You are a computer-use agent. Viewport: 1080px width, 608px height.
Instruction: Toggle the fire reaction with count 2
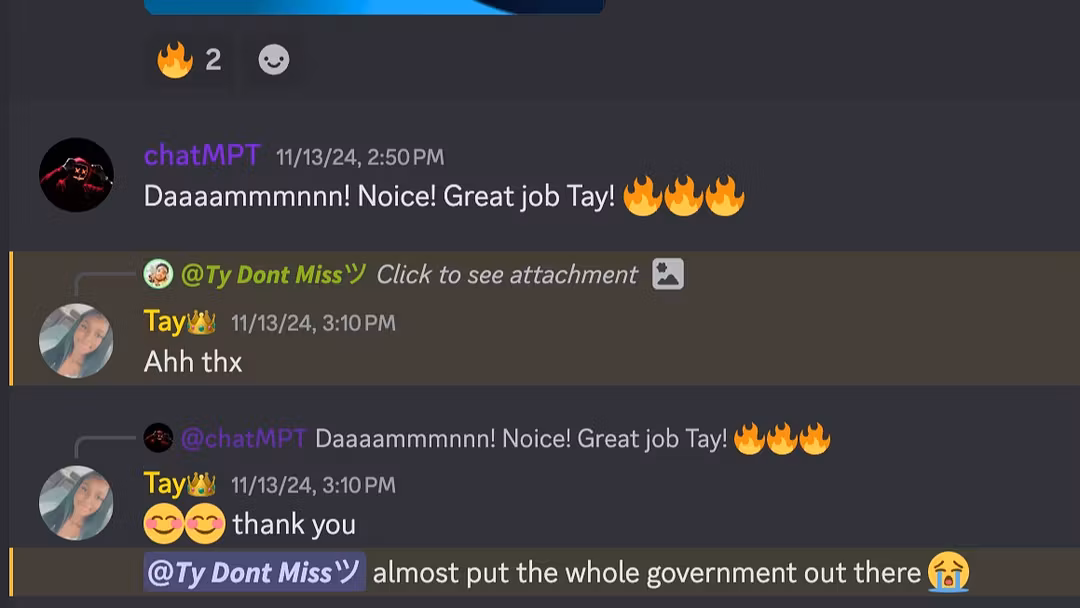189,60
